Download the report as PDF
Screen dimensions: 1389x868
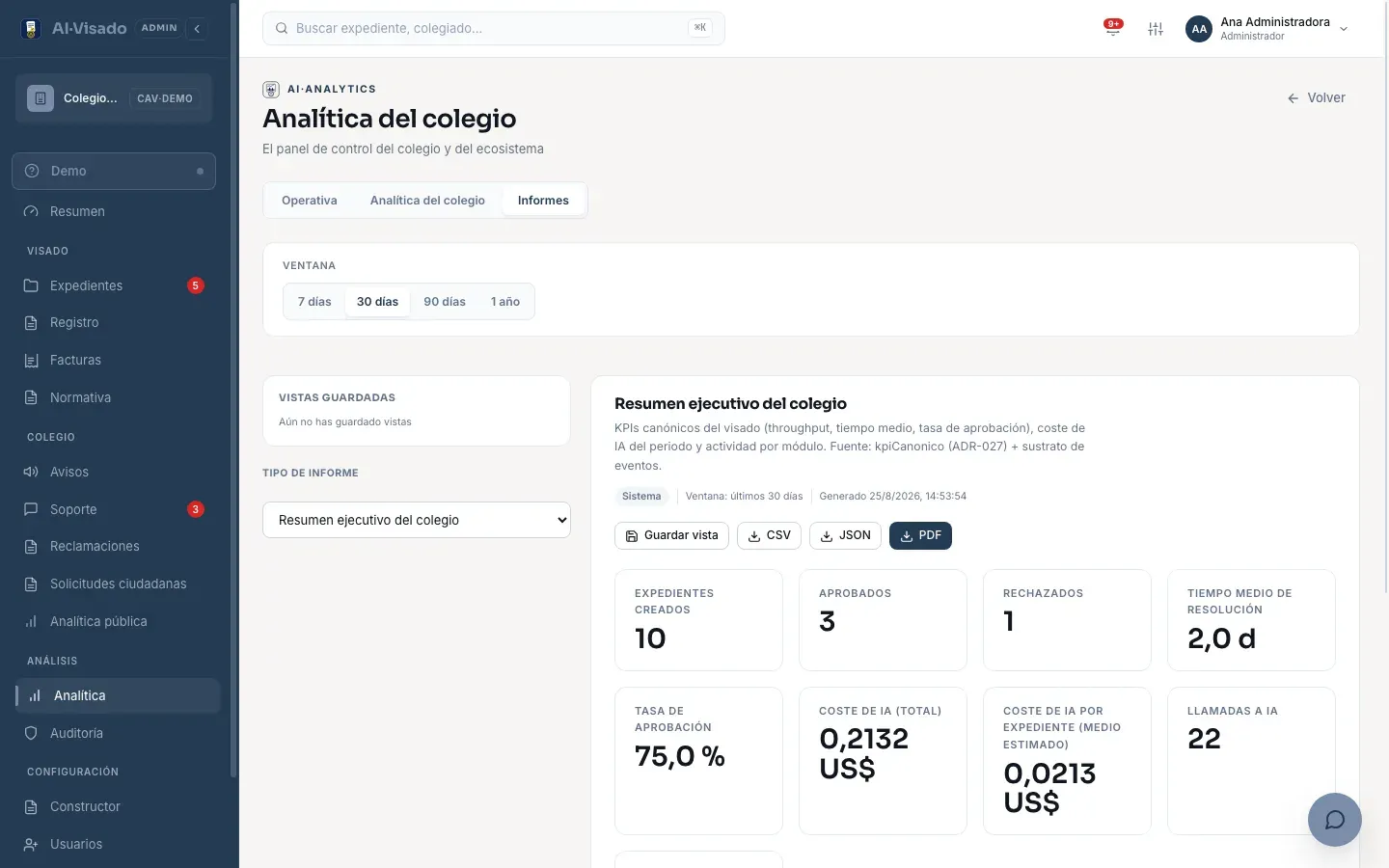pyautogui.click(x=920, y=535)
